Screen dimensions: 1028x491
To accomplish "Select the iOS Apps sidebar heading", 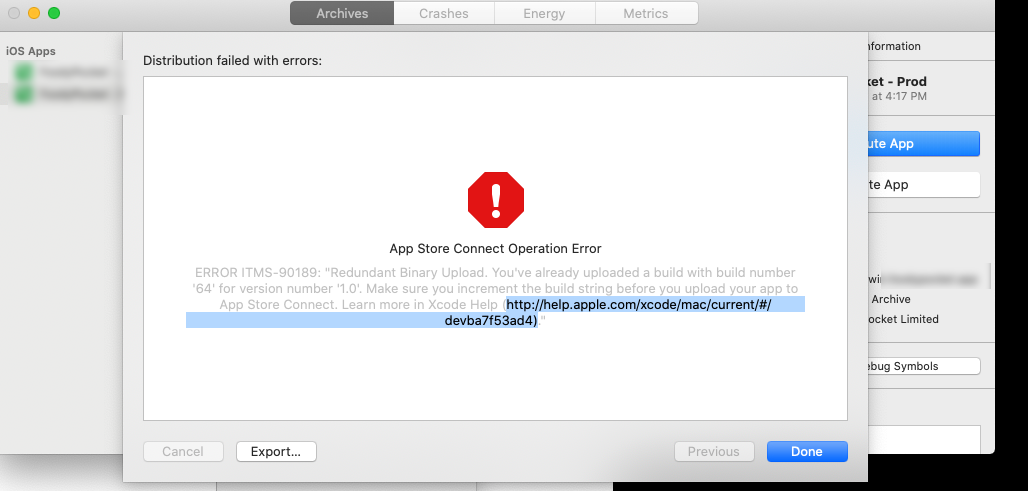I will pyautogui.click(x=31, y=51).
